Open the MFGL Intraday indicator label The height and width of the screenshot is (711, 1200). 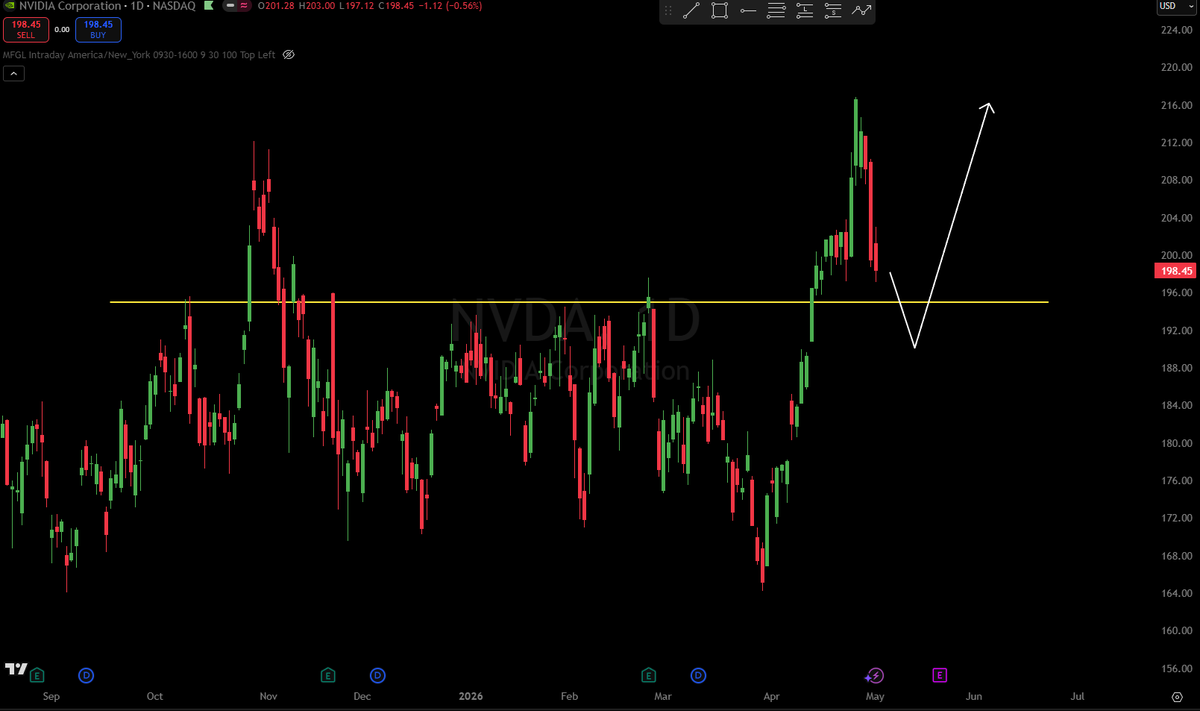139,54
